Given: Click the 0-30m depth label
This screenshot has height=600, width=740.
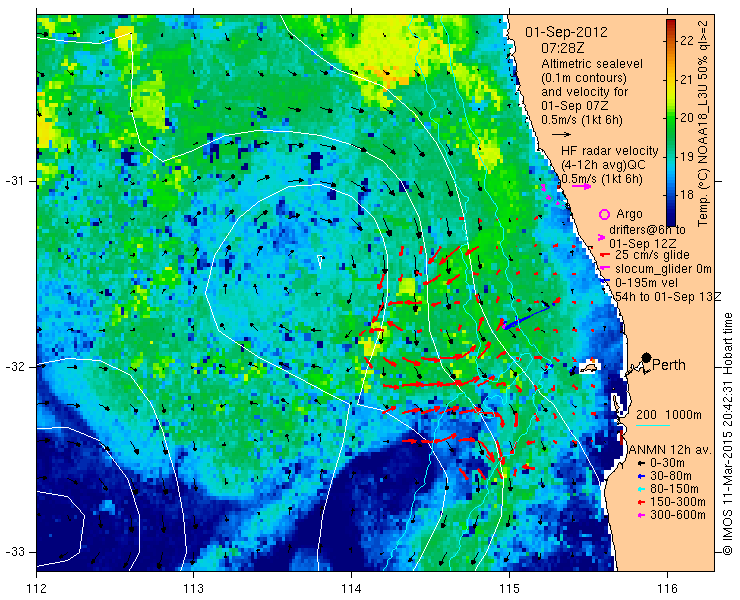Looking at the screenshot, I should tap(667, 463).
